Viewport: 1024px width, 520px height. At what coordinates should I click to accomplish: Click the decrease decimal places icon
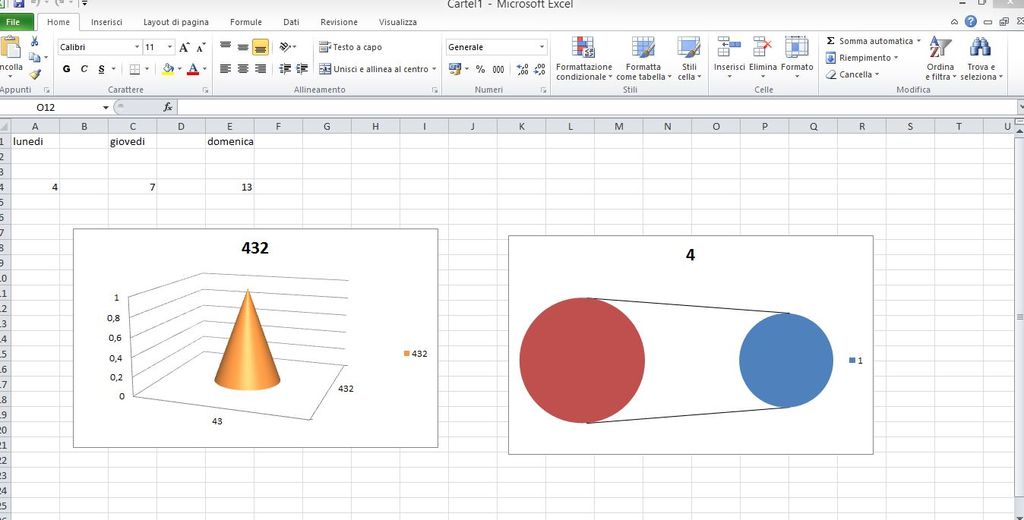pyautogui.click(x=539, y=69)
